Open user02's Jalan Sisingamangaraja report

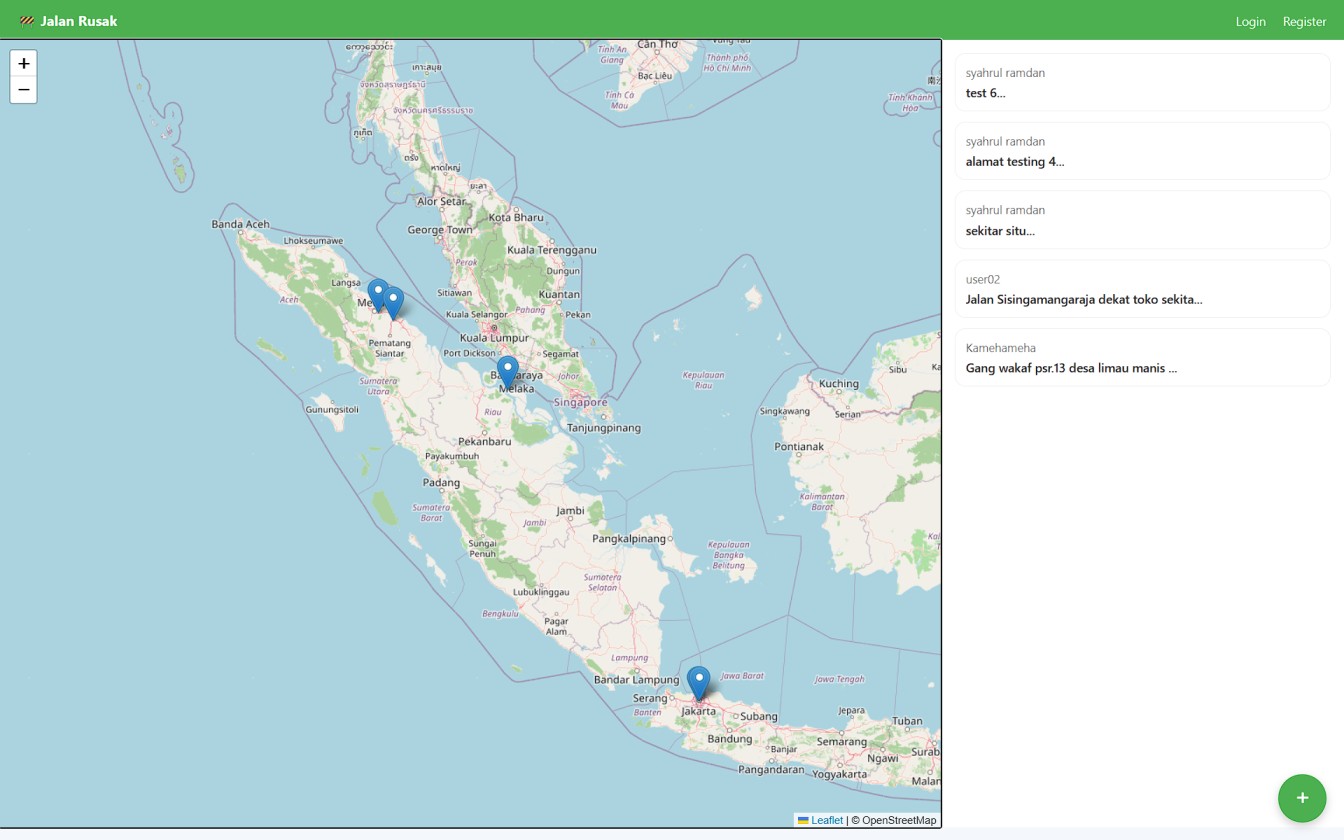coord(1142,289)
